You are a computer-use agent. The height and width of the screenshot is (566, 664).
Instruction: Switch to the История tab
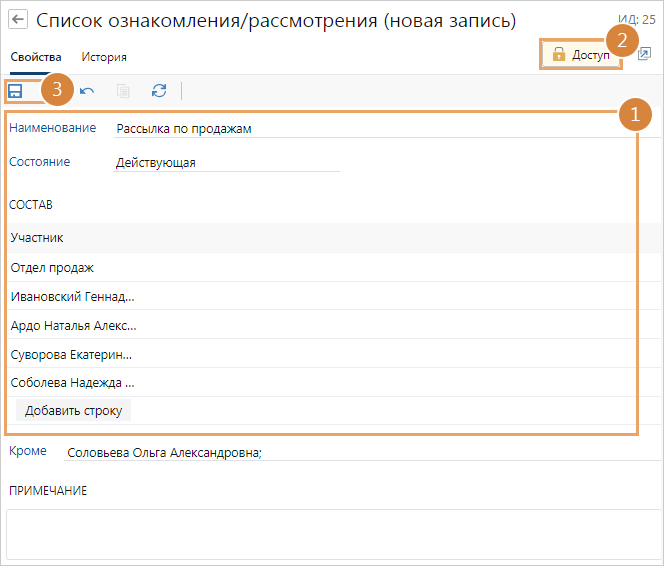tap(104, 57)
